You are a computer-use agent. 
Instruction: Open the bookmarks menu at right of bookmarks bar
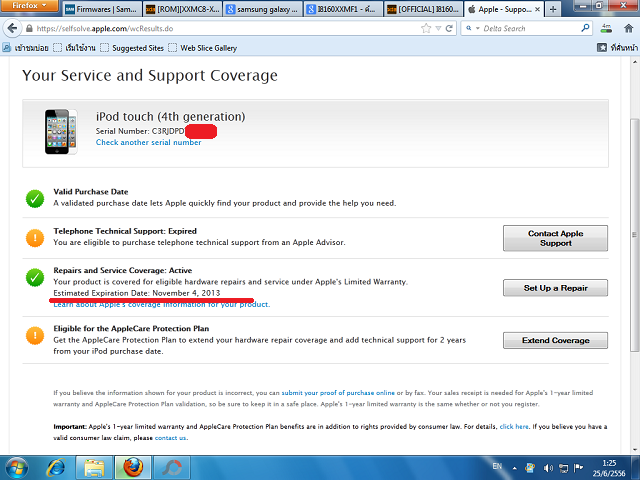pos(617,48)
